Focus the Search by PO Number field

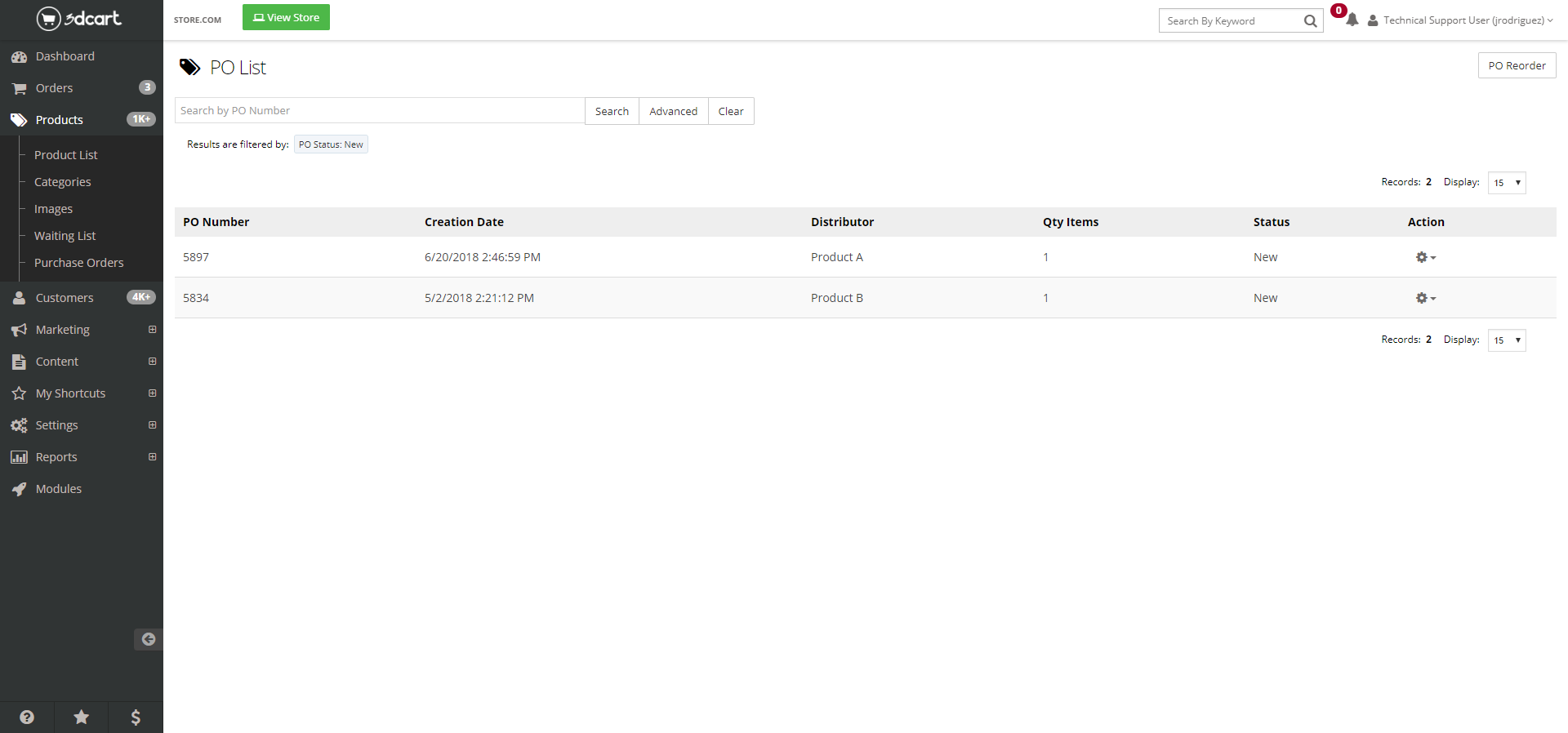380,111
